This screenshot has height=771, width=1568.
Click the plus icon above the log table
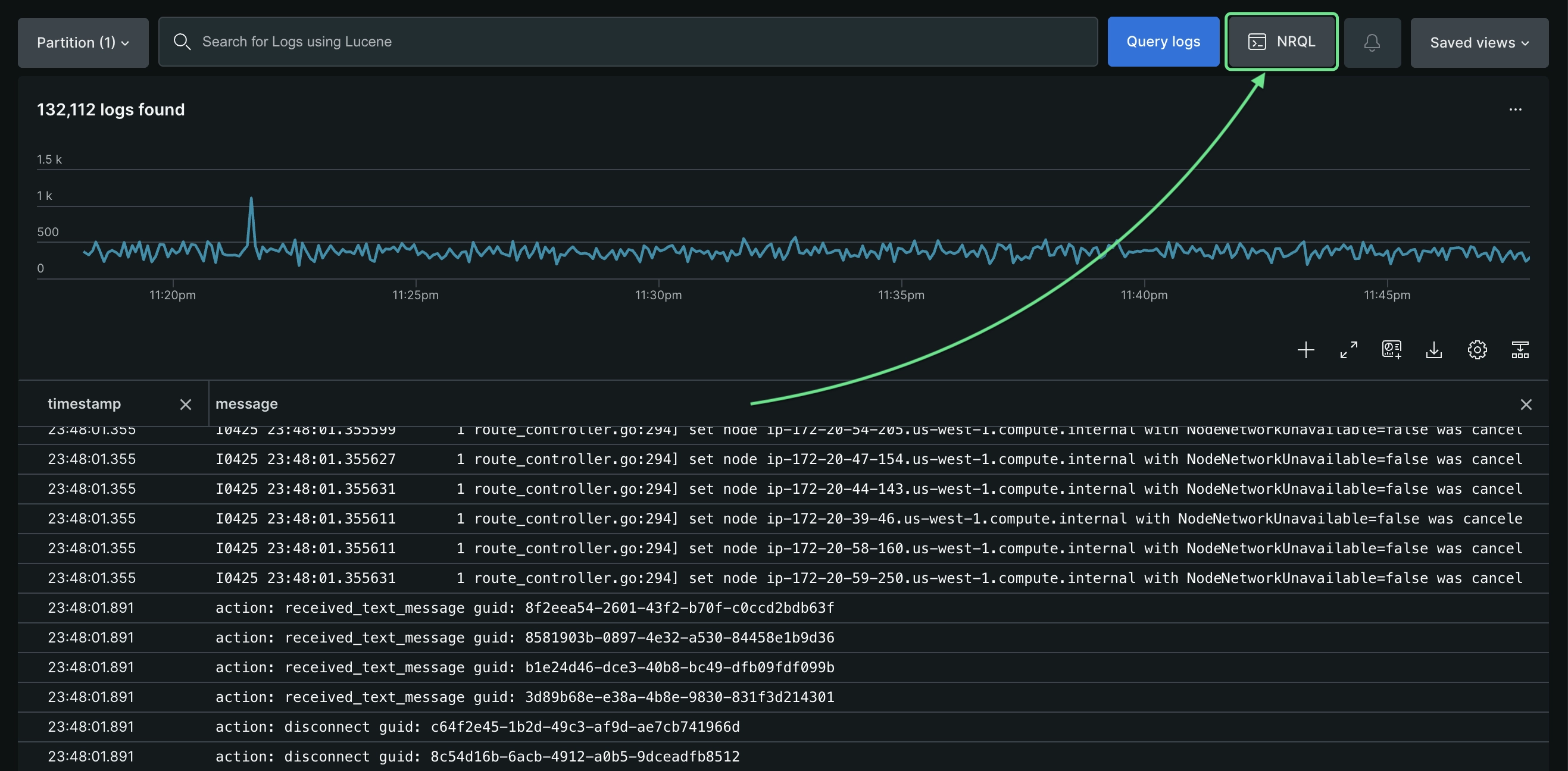click(1305, 350)
